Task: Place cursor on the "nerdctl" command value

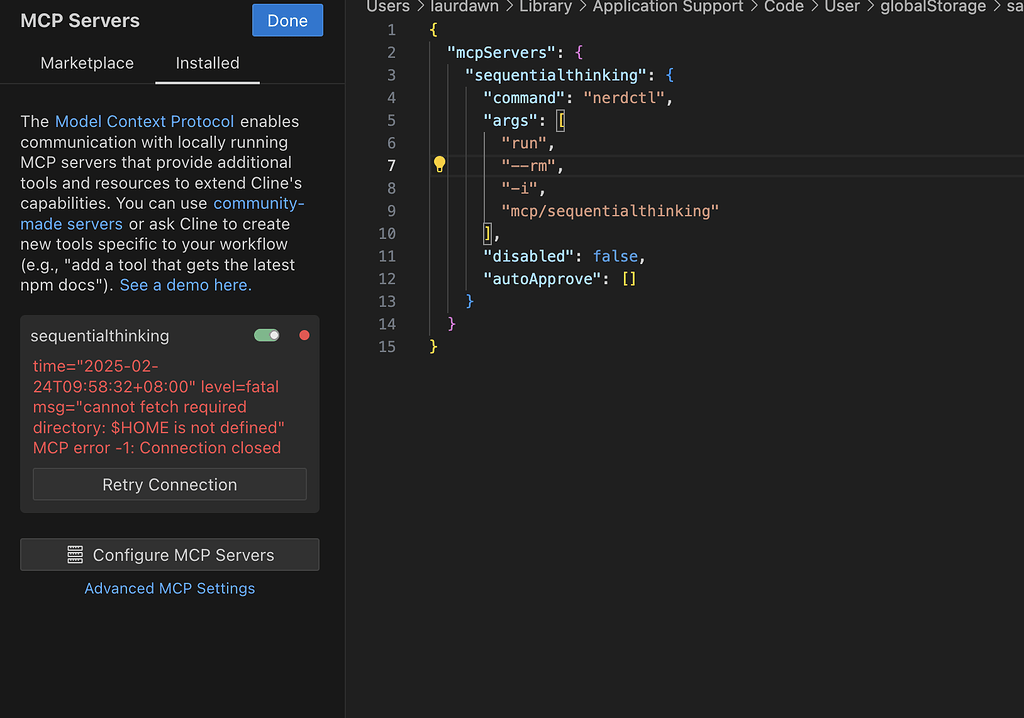Action: pos(624,98)
